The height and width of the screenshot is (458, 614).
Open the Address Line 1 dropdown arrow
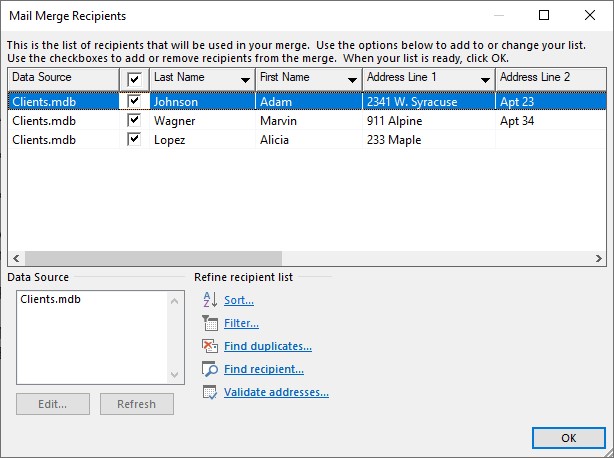tap(485, 80)
